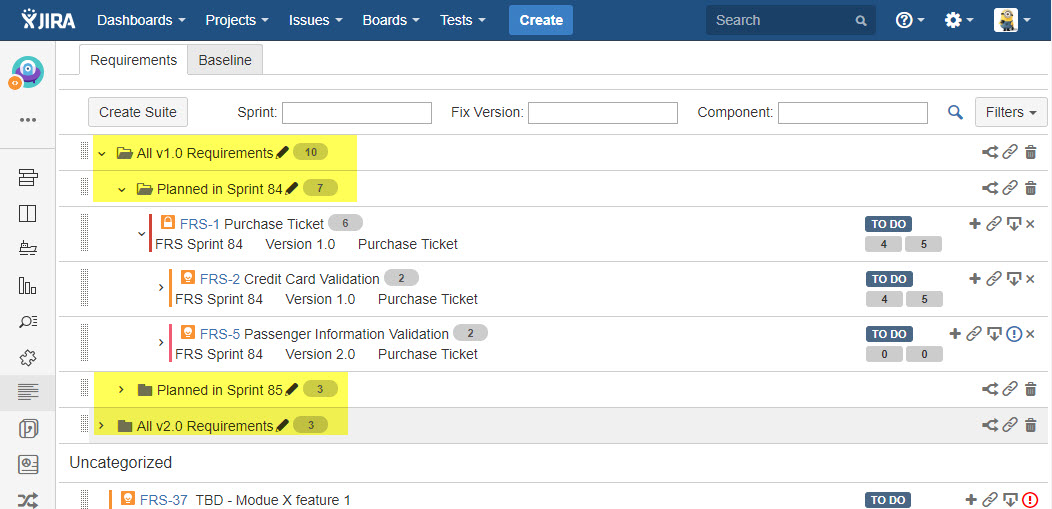Click the link icon for Planned in Sprint 84

1010,188
